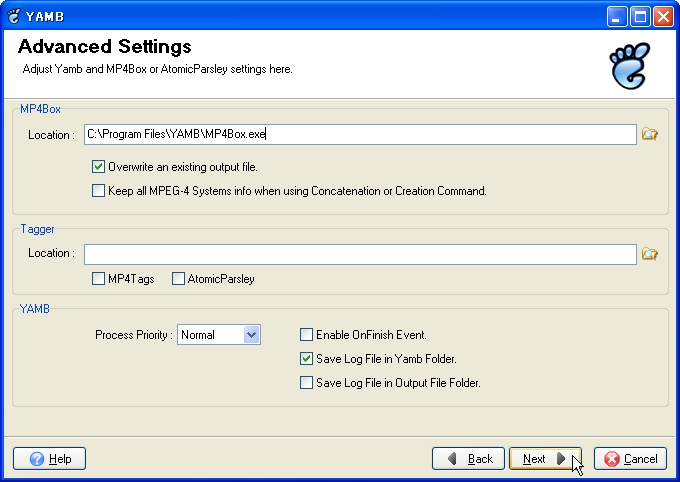Click the Back left arrow icon
The height and width of the screenshot is (482, 680).
pos(452,458)
